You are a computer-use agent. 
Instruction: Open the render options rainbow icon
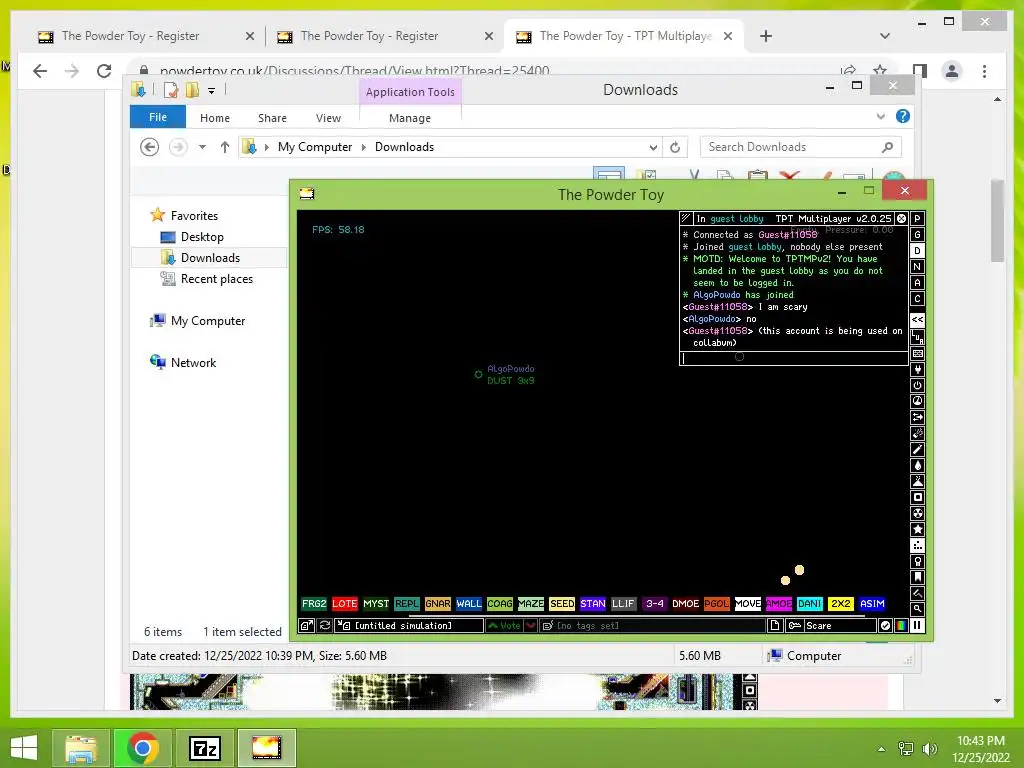[x=901, y=626]
